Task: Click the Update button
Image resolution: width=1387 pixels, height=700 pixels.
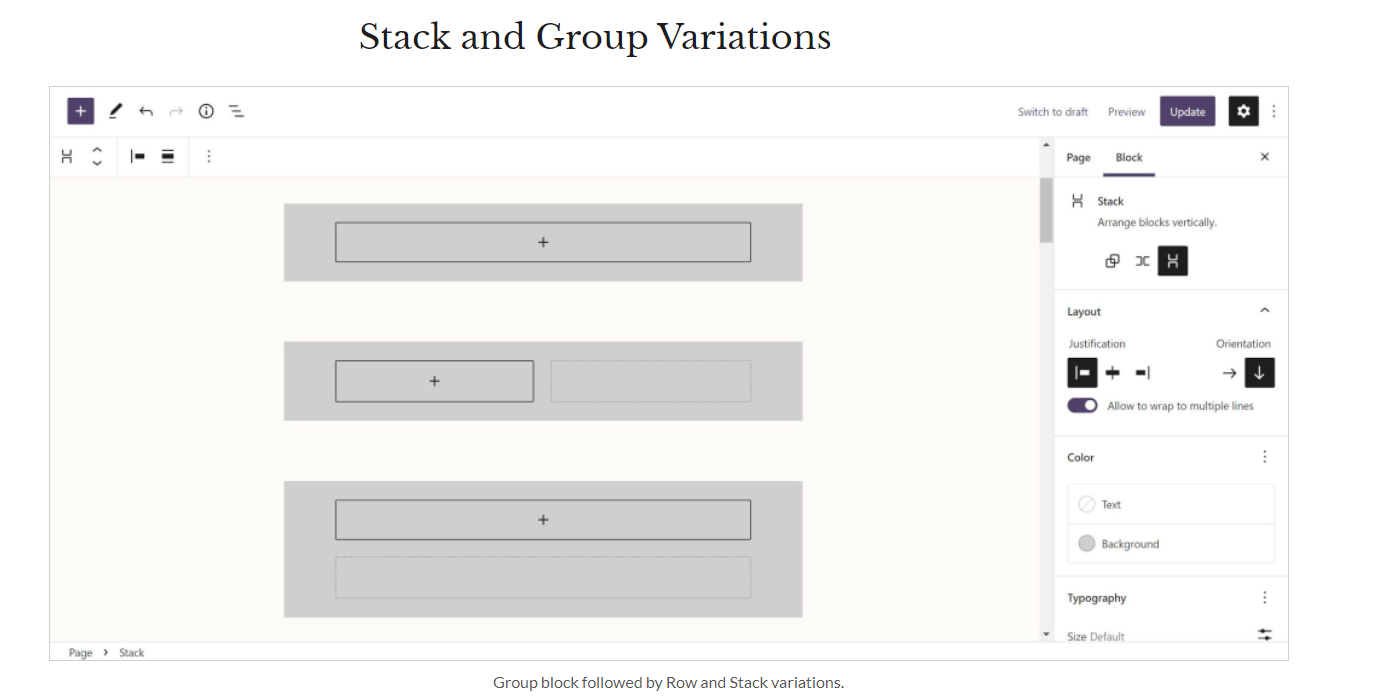Action: coord(1187,111)
